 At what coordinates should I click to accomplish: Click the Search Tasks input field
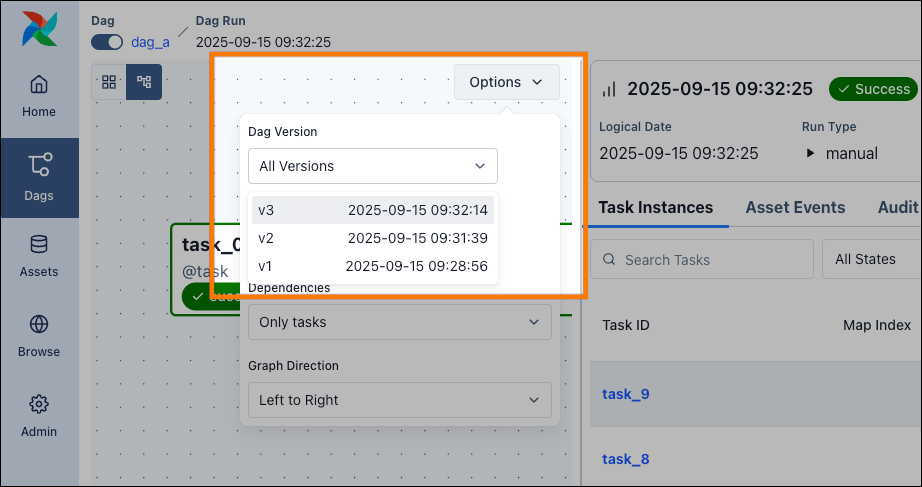[x=701, y=260]
